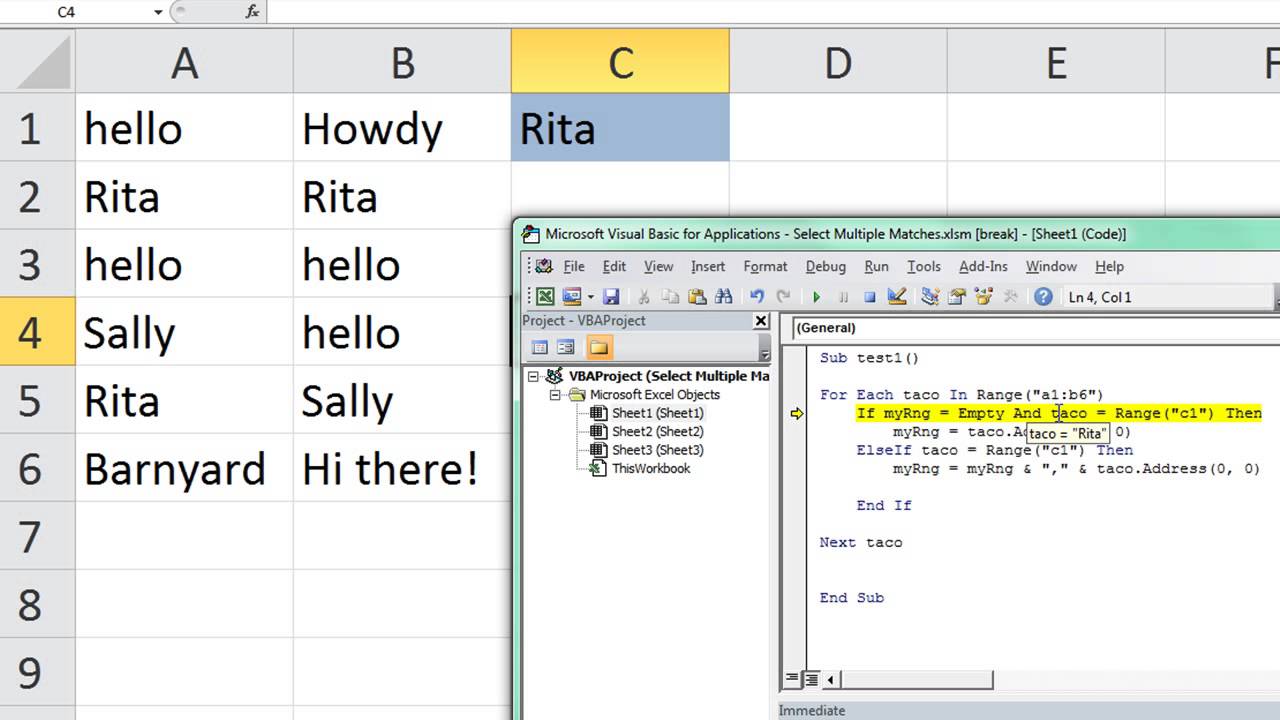
Task: Open the Add-Ins menu
Action: [983, 266]
